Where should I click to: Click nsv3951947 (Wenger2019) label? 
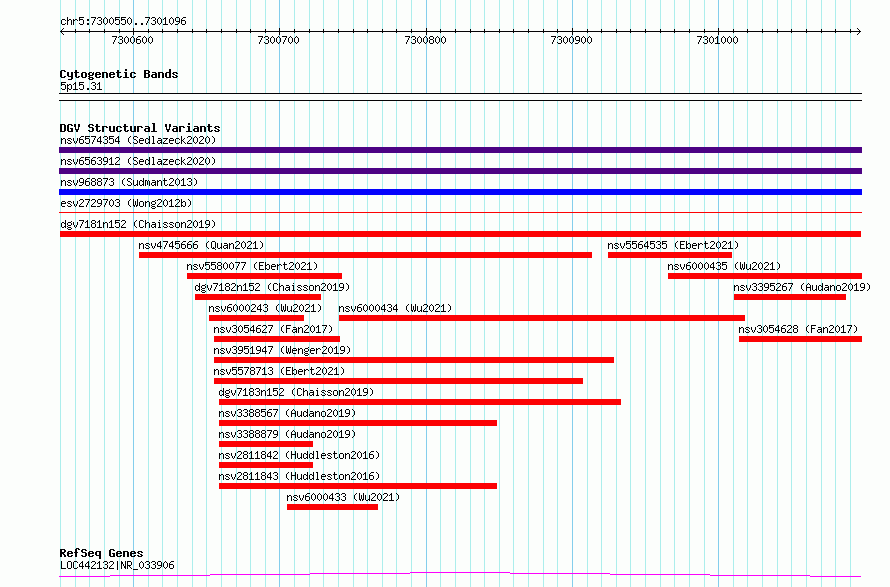point(282,350)
